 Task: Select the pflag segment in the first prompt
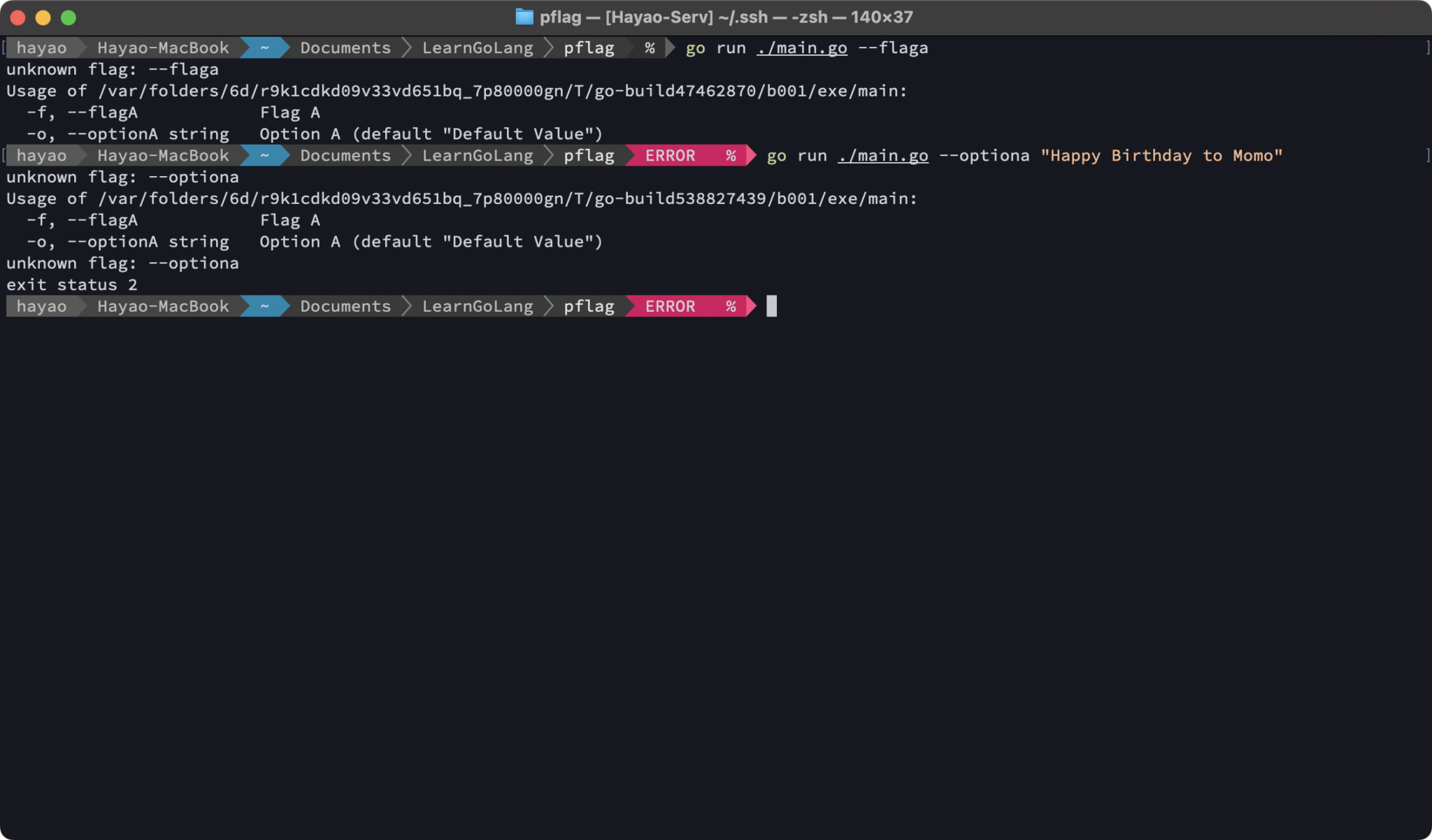click(589, 48)
